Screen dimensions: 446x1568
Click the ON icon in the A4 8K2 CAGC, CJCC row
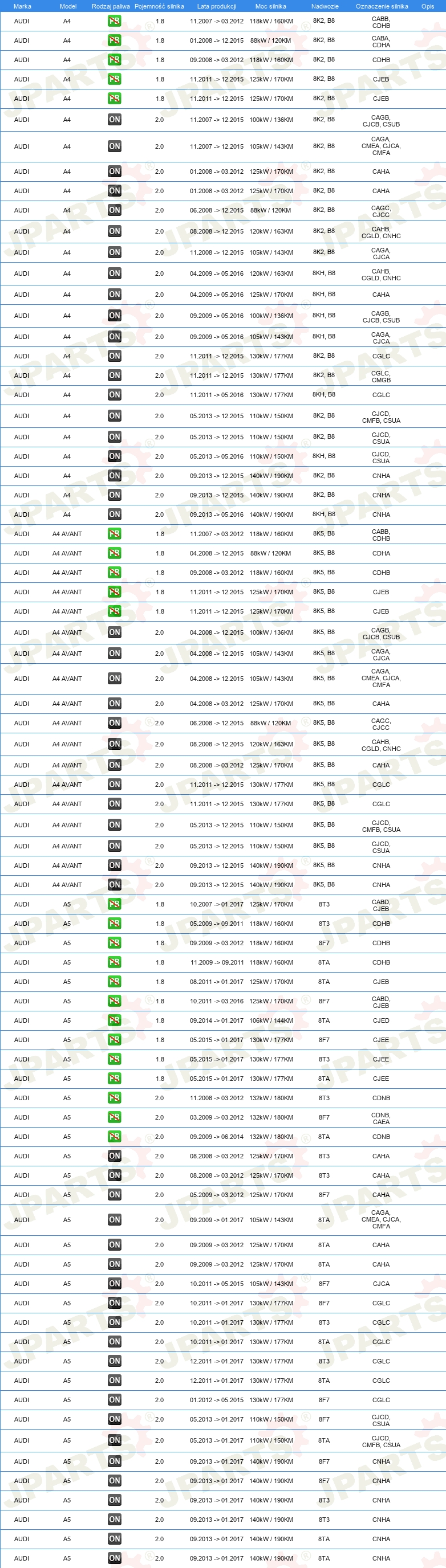click(115, 211)
